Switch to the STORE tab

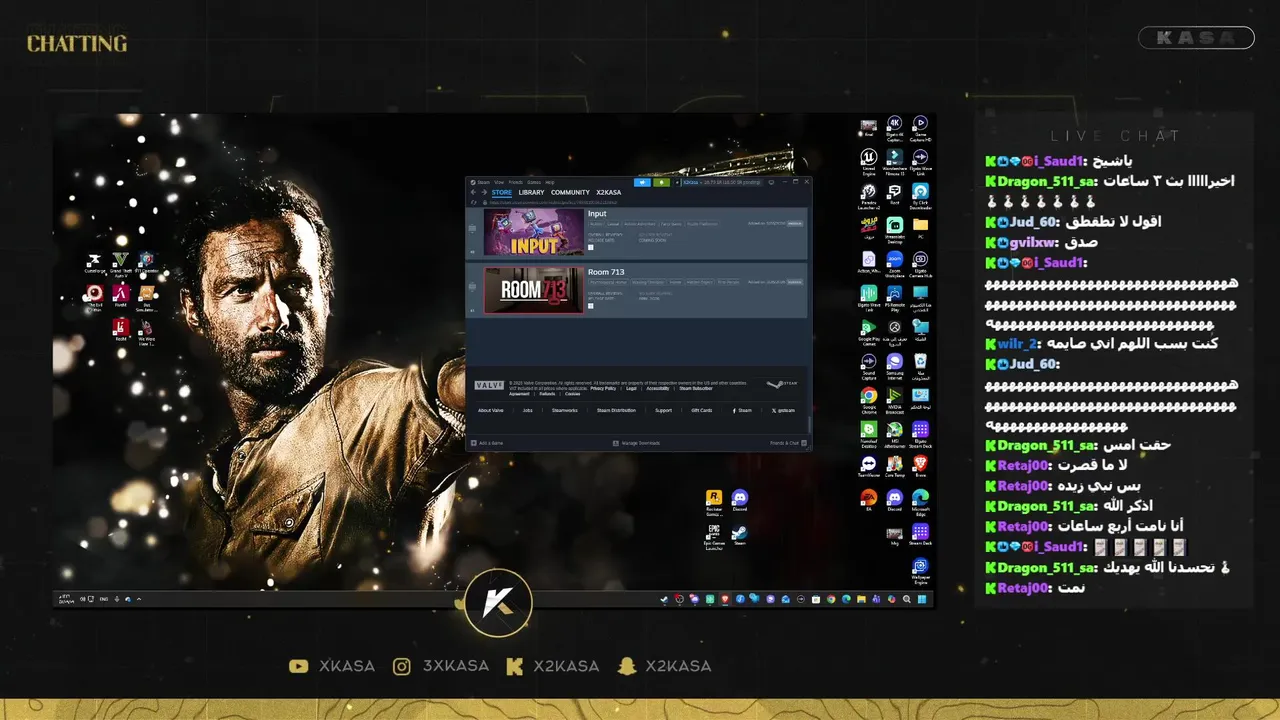[501, 192]
